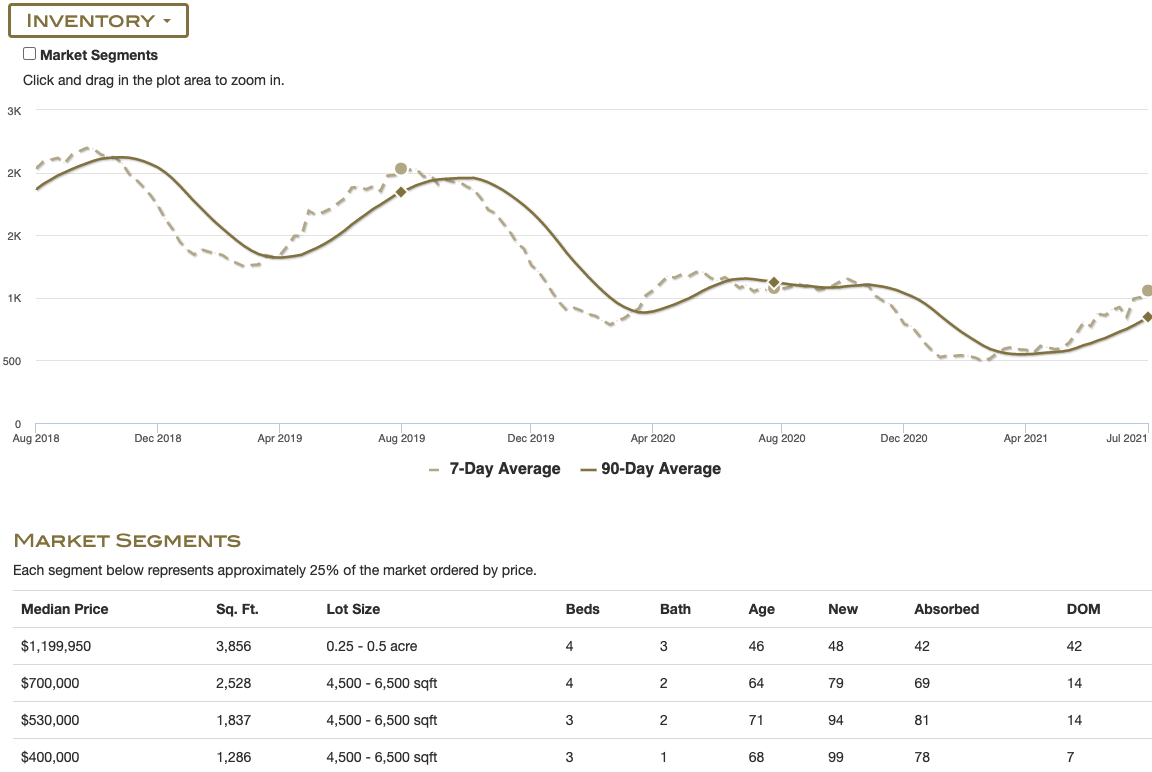Screen dimensions: 1152x772
Task: Enable the Market Segments checkbox
Action: [x=29, y=54]
